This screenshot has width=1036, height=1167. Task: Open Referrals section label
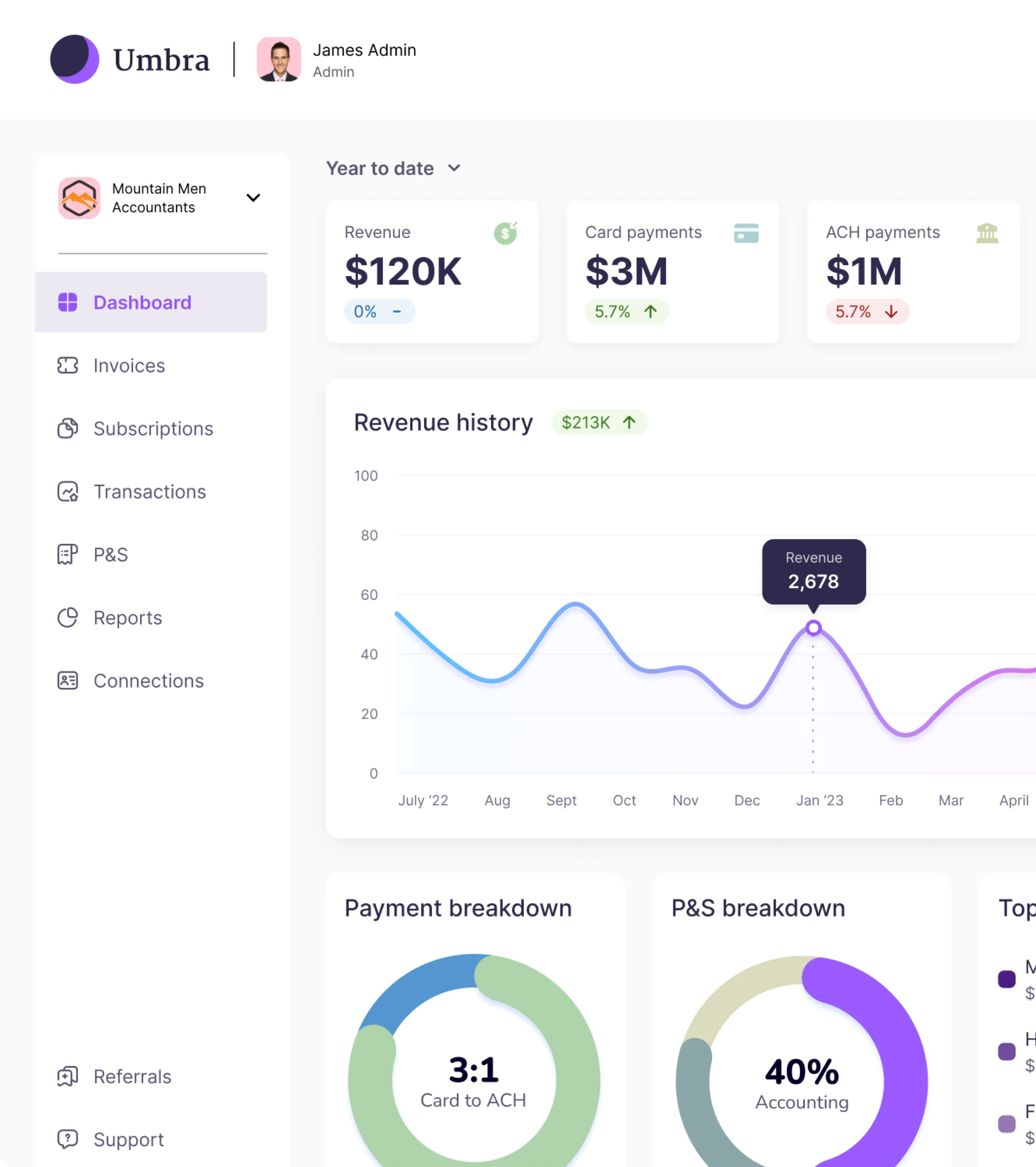pos(132,1076)
